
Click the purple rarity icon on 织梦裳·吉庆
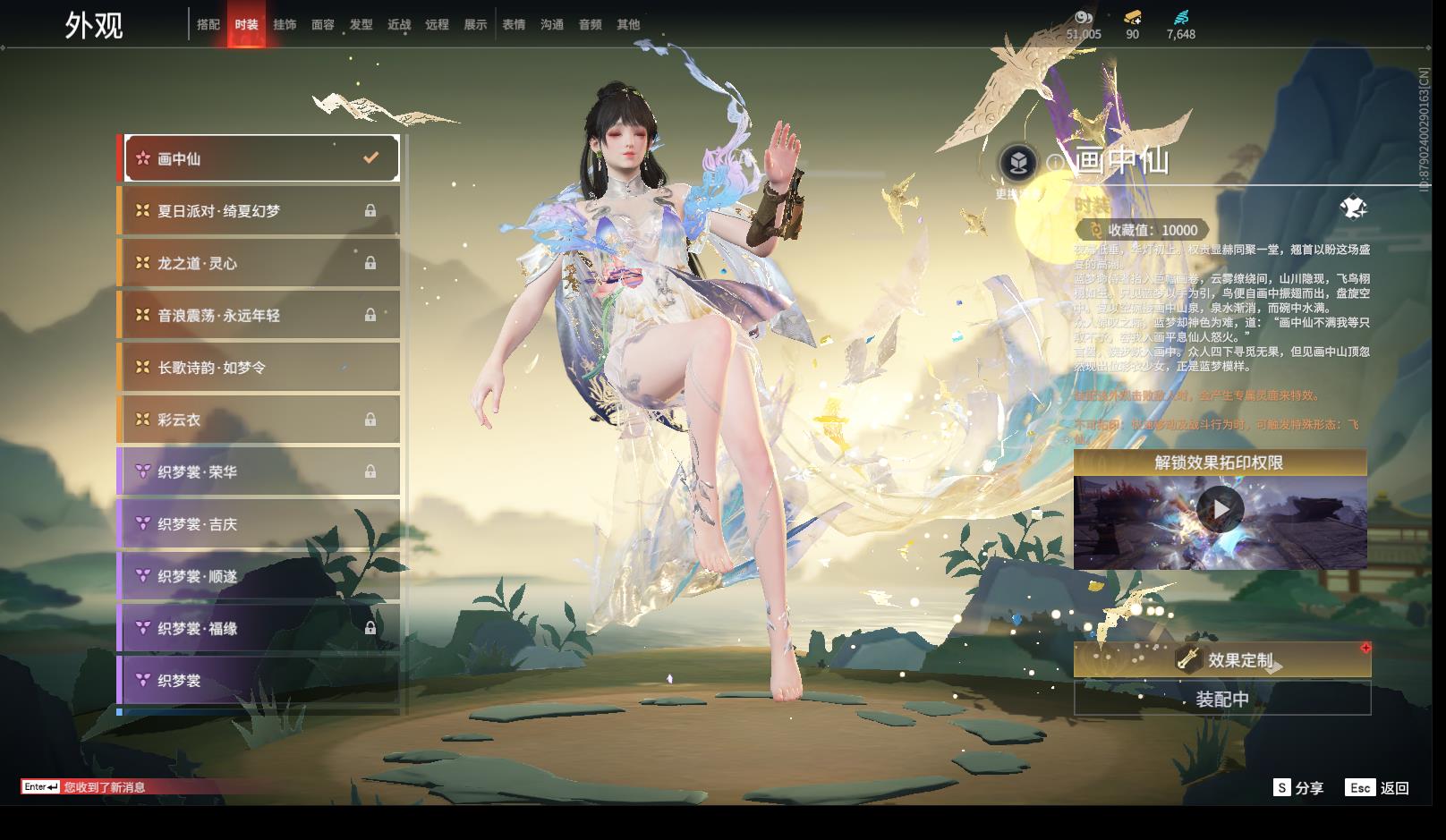click(142, 523)
